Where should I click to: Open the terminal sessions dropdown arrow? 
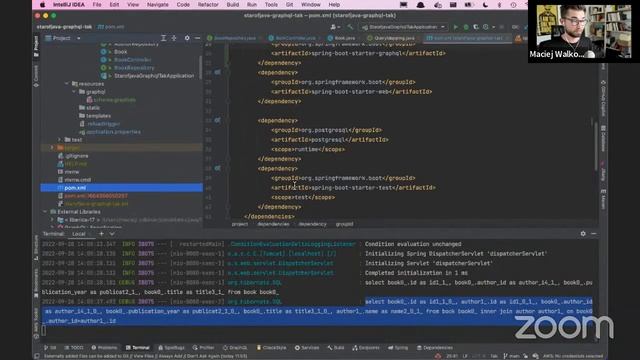(112, 234)
